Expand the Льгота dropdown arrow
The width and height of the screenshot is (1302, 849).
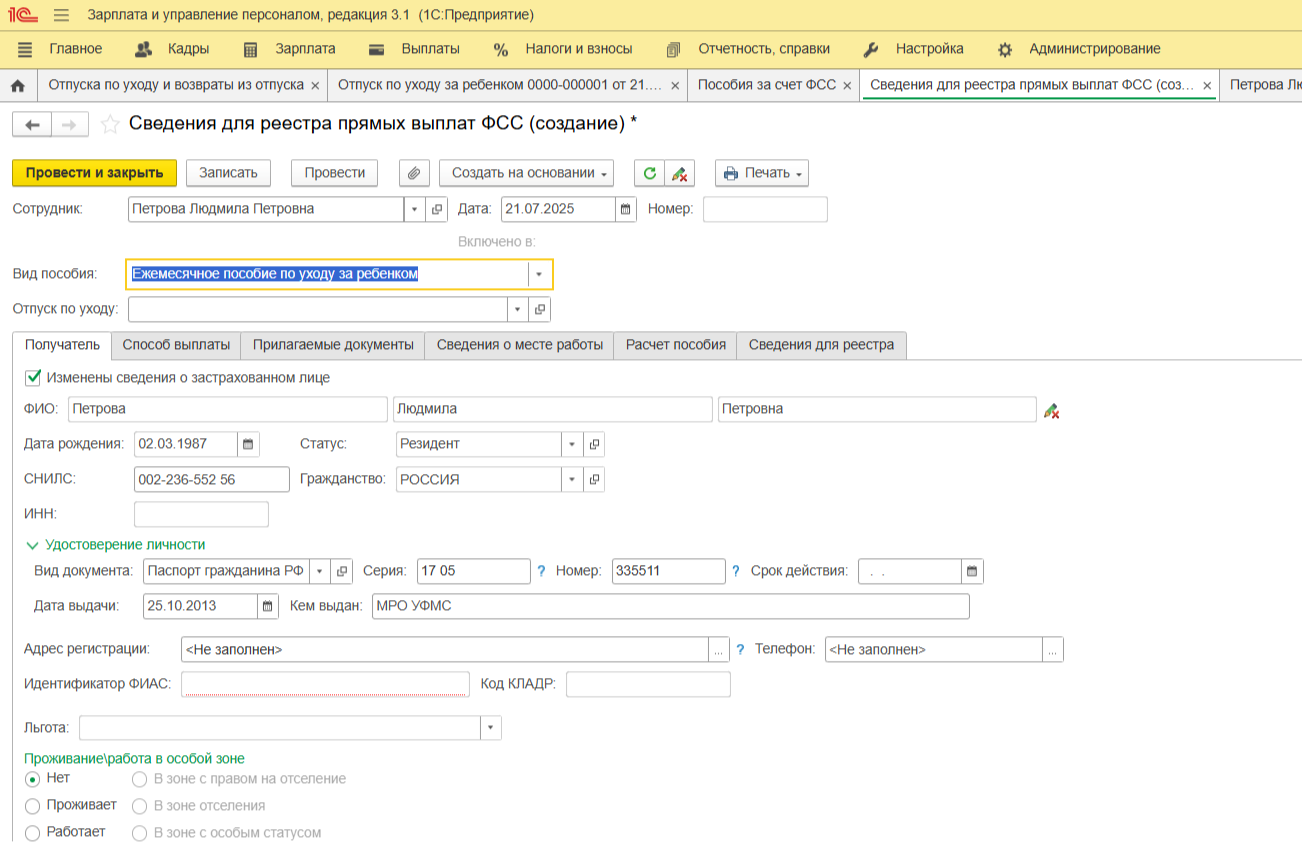coord(490,728)
